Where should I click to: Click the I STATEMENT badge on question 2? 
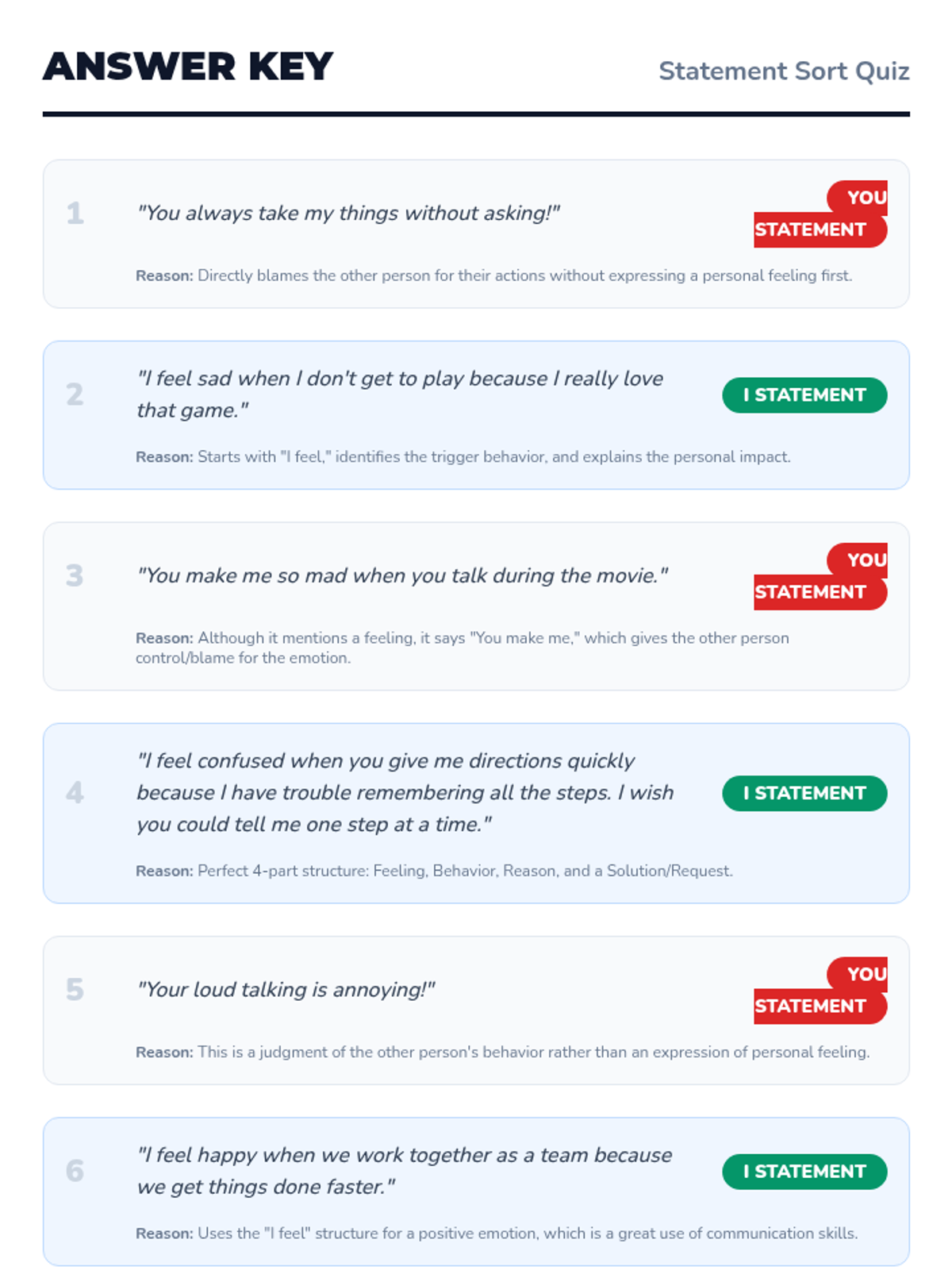coord(804,394)
